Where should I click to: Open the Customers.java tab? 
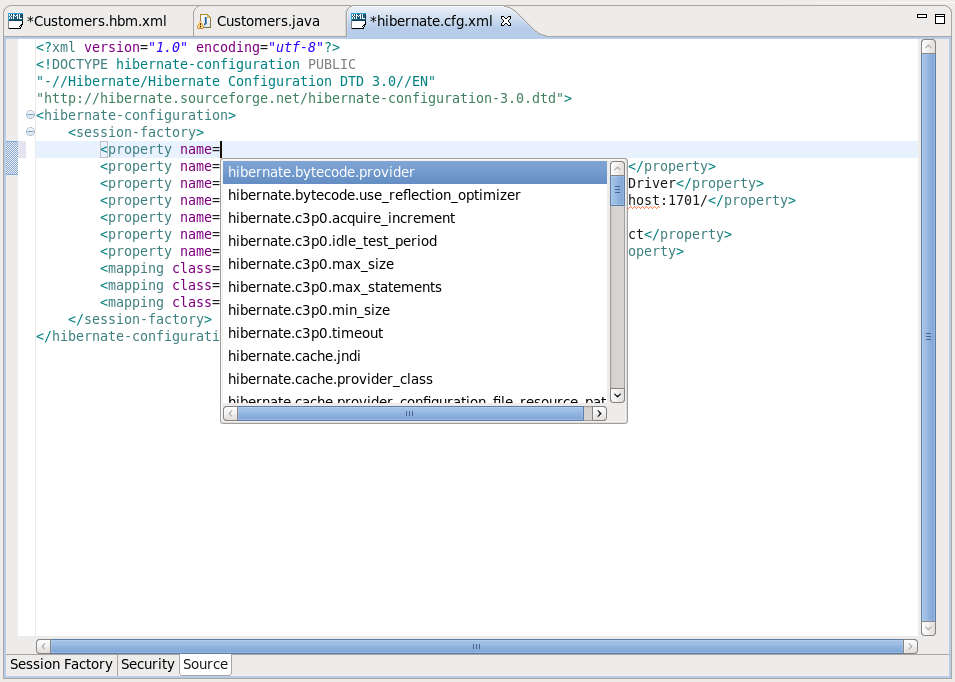(x=267, y=21)
